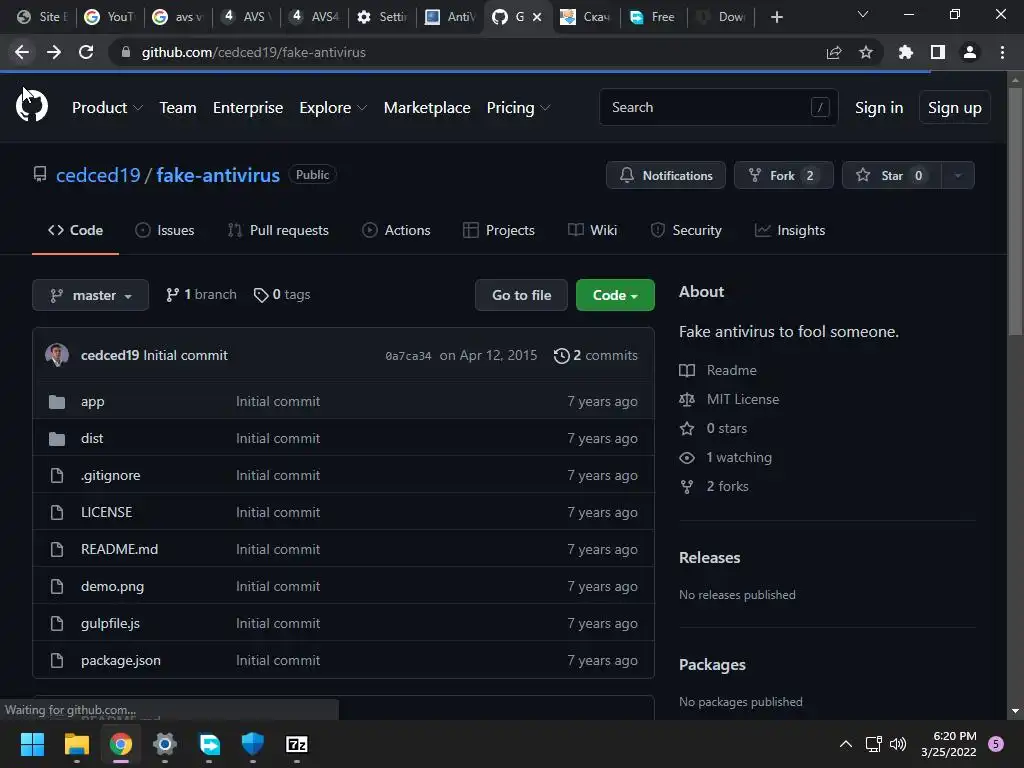1024x768 pixels.
Task: Open package.json file
Action: coord(121,660)
